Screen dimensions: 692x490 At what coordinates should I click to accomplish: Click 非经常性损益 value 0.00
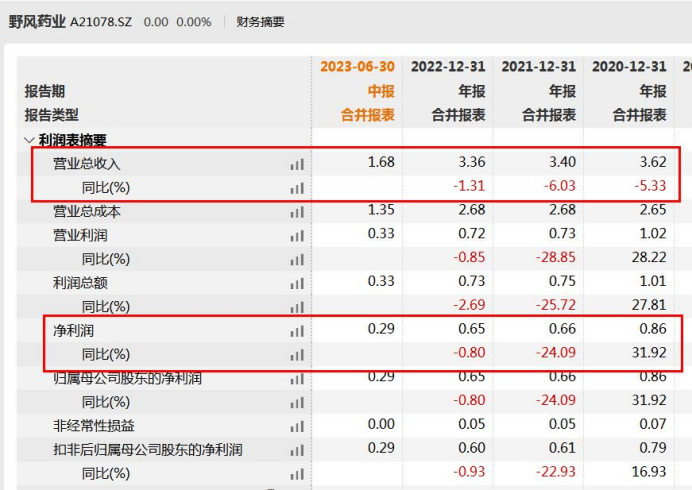pos(381,424)
